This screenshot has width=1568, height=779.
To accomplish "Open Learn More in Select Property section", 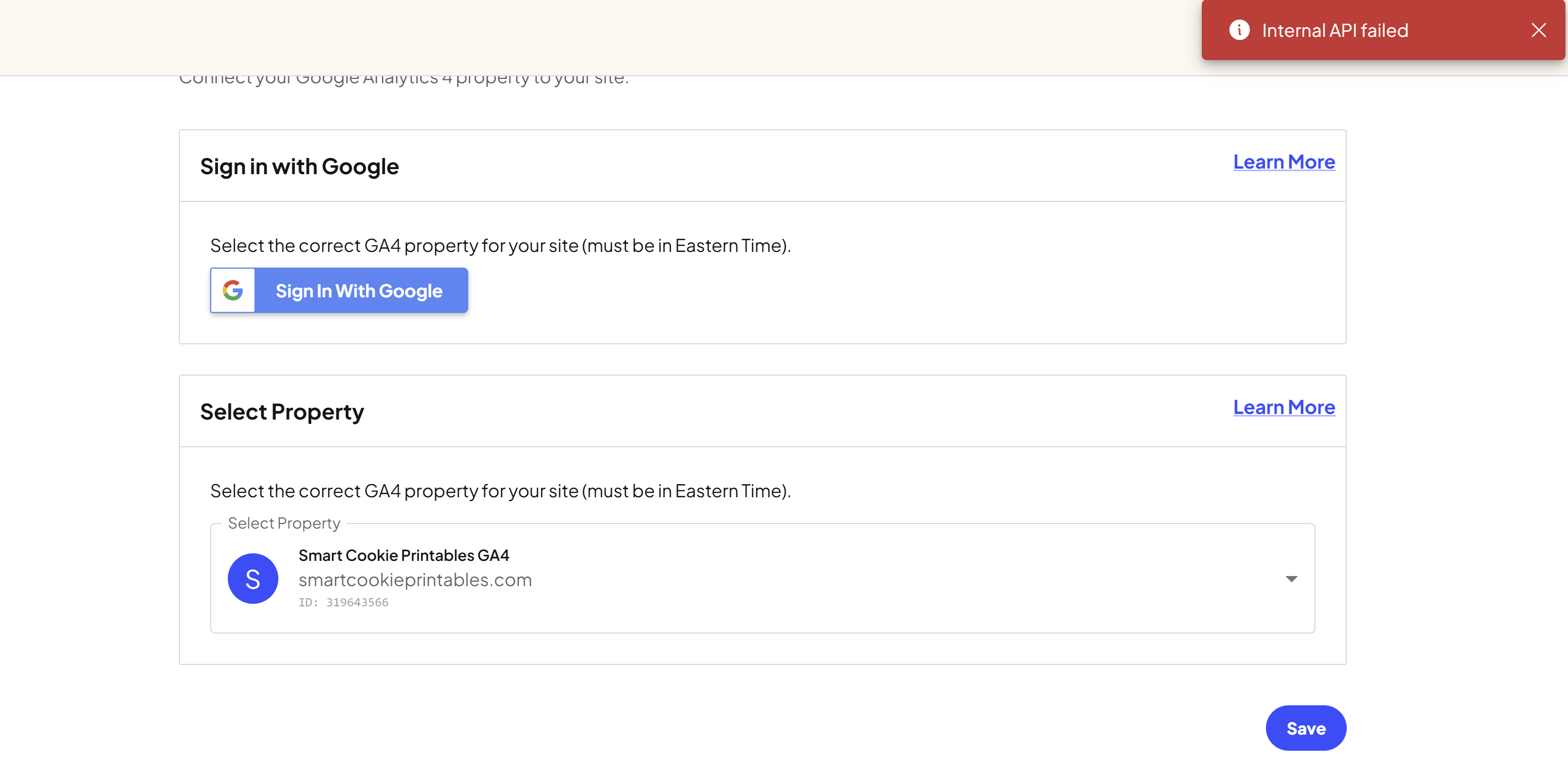I will coord(1283,407).
